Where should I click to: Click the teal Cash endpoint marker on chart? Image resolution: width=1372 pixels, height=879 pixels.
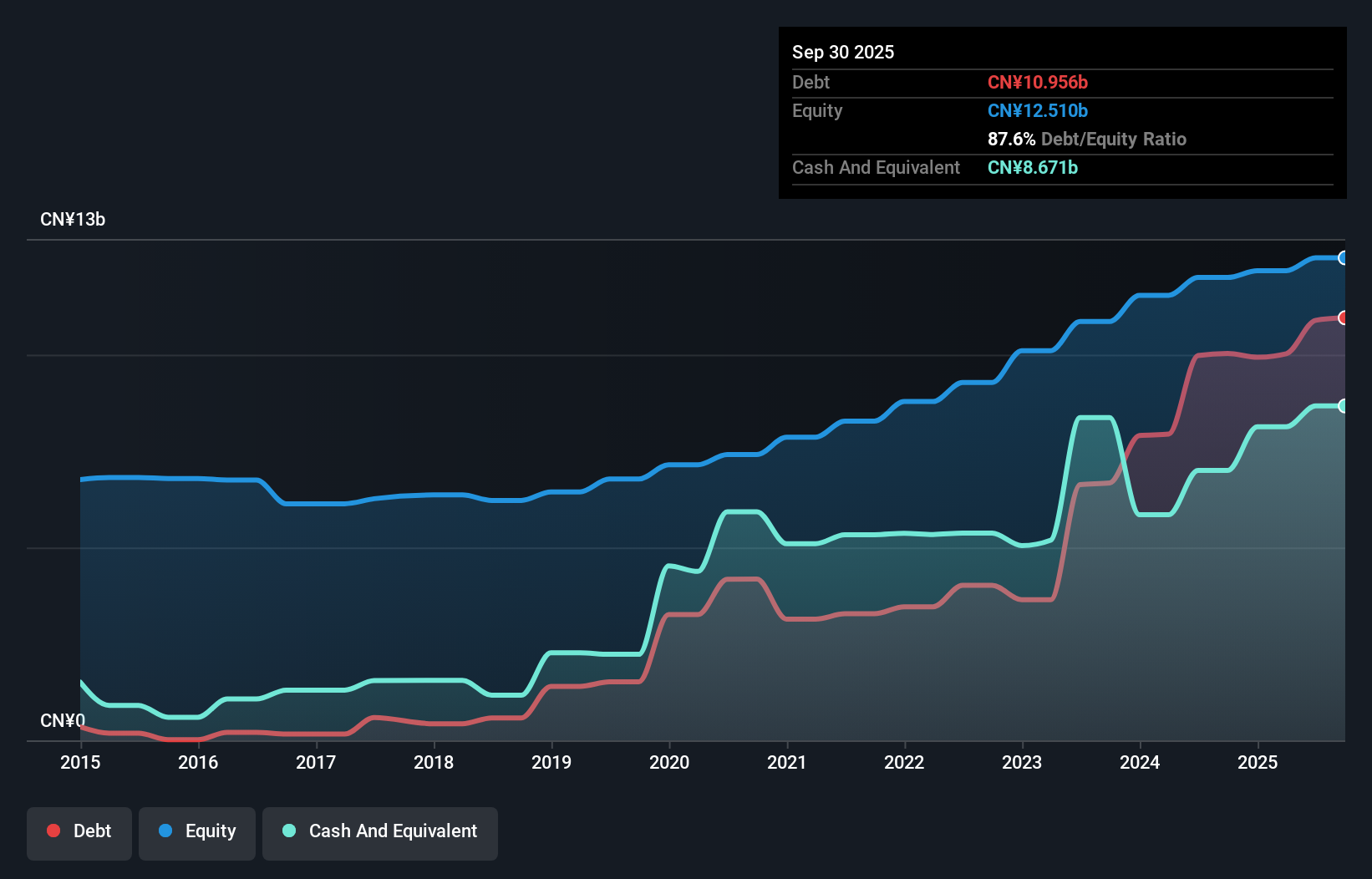coord(1343,406)
